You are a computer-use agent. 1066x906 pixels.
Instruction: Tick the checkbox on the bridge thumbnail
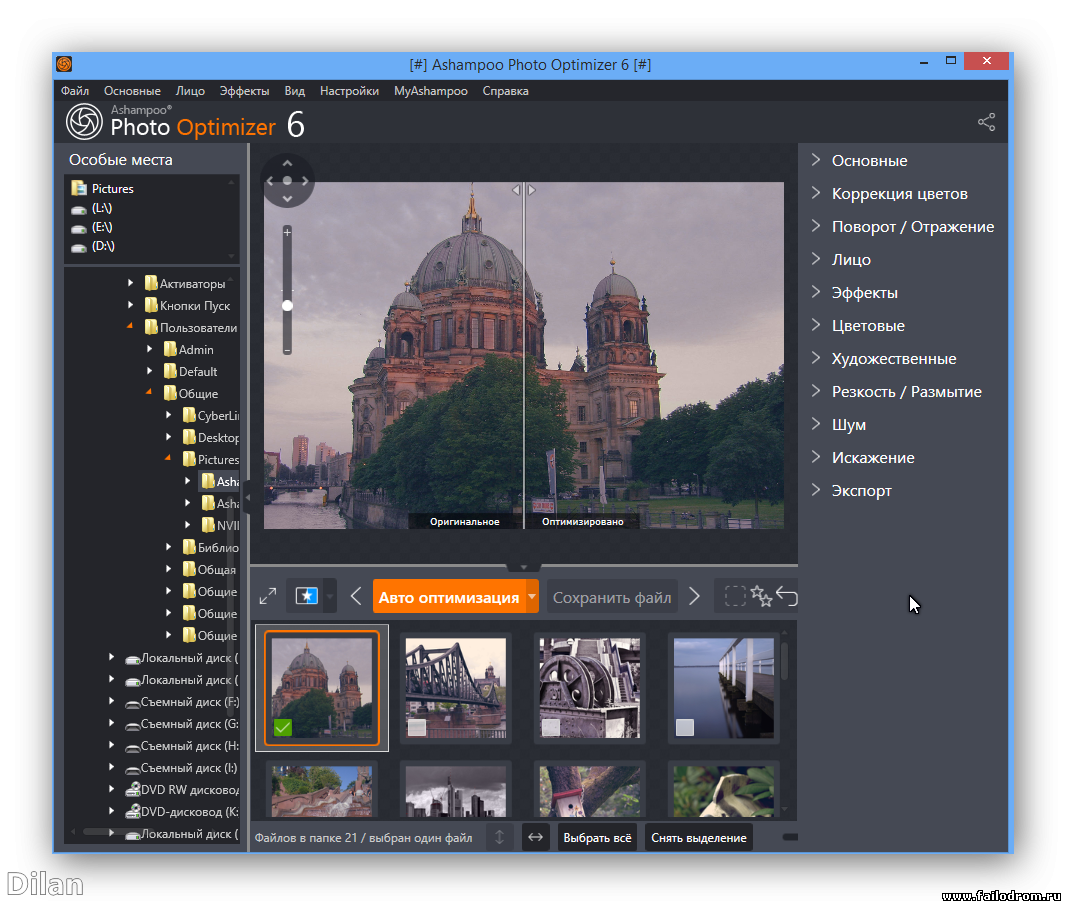417,727
